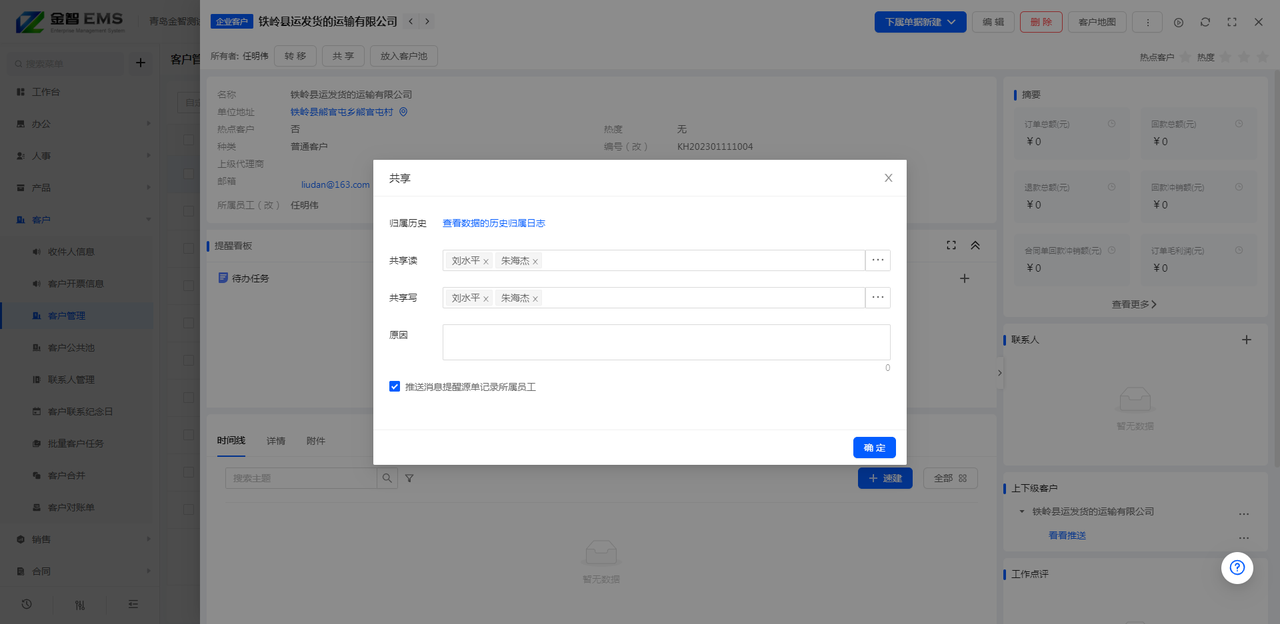Go to the previous customer record arrow
This screenshot has width=1280, height=624.
(x=411, y=21)
